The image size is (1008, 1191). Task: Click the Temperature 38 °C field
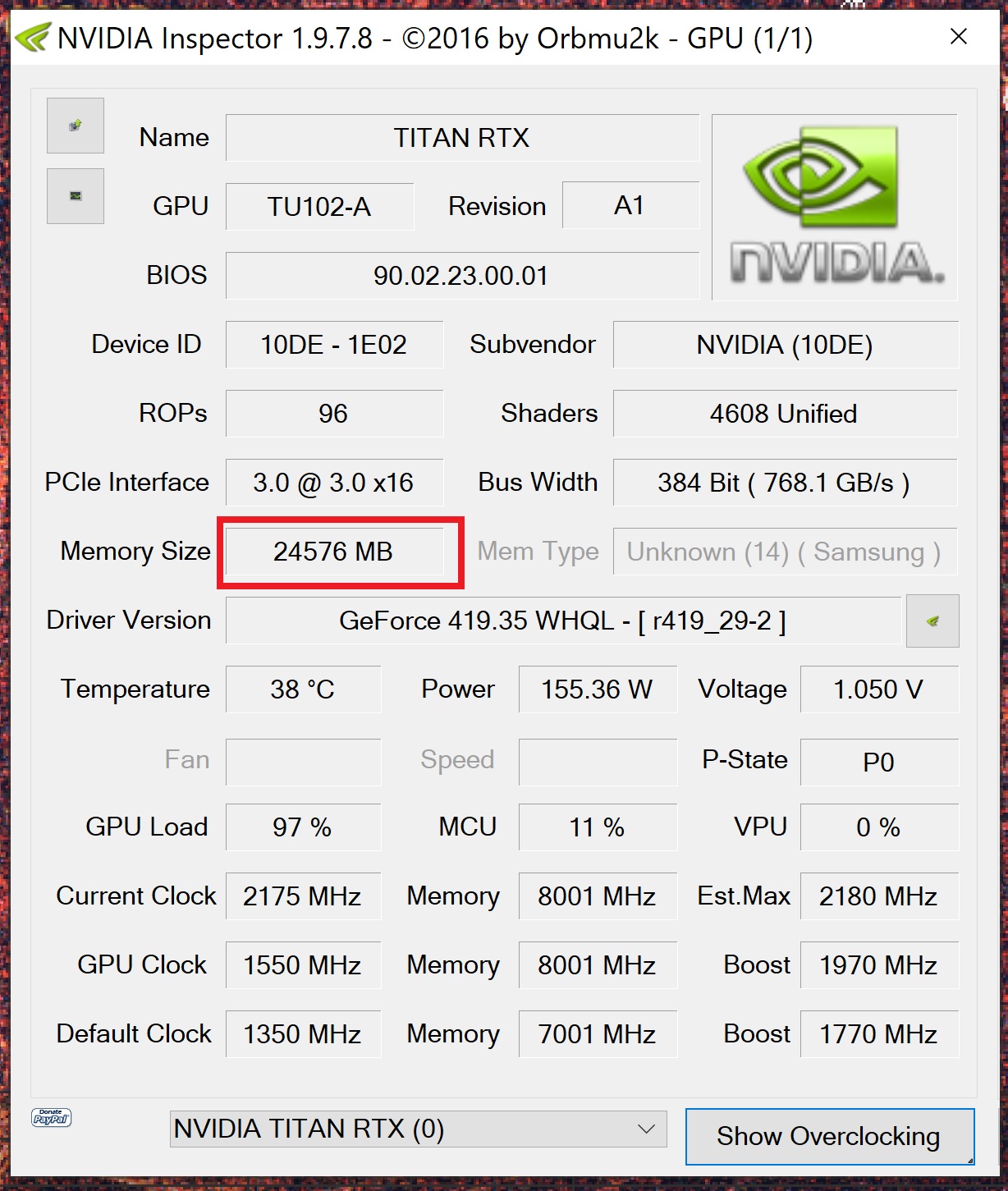[x=303, y=689]
